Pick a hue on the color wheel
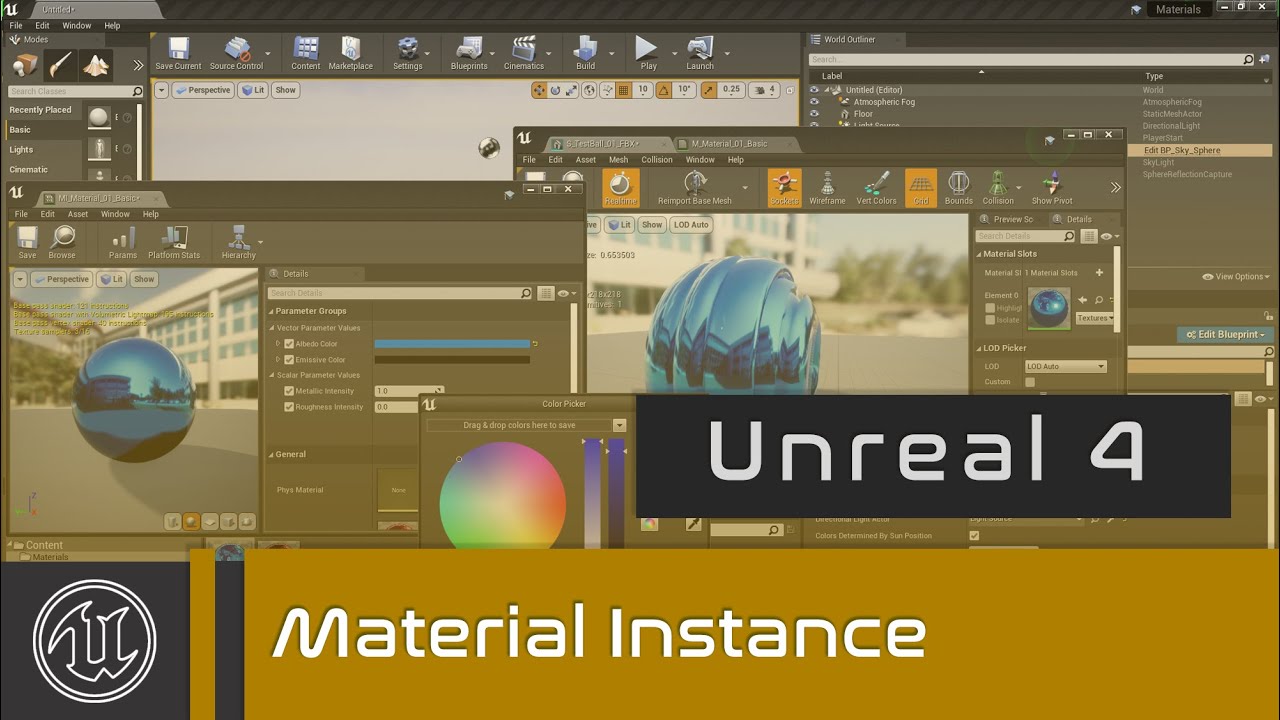Viewport: 1280px width, 720px height. pyautogui.click(x=503, y=496)
